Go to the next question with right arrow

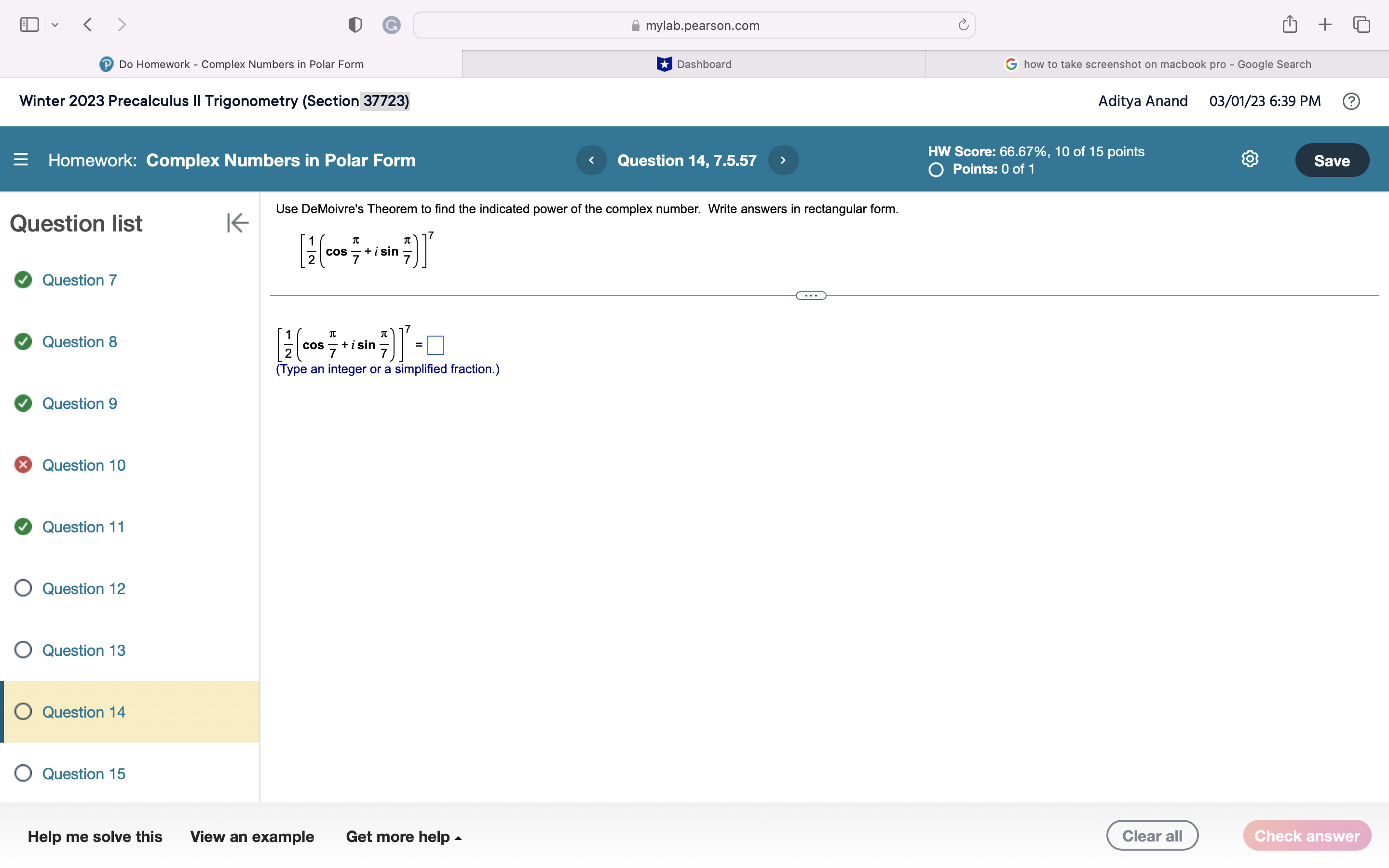(x=783, y=160)
